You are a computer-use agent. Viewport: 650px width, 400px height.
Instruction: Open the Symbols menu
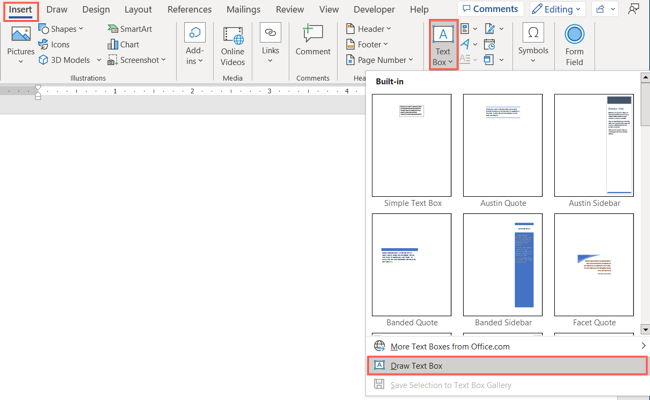click(533, 41)
